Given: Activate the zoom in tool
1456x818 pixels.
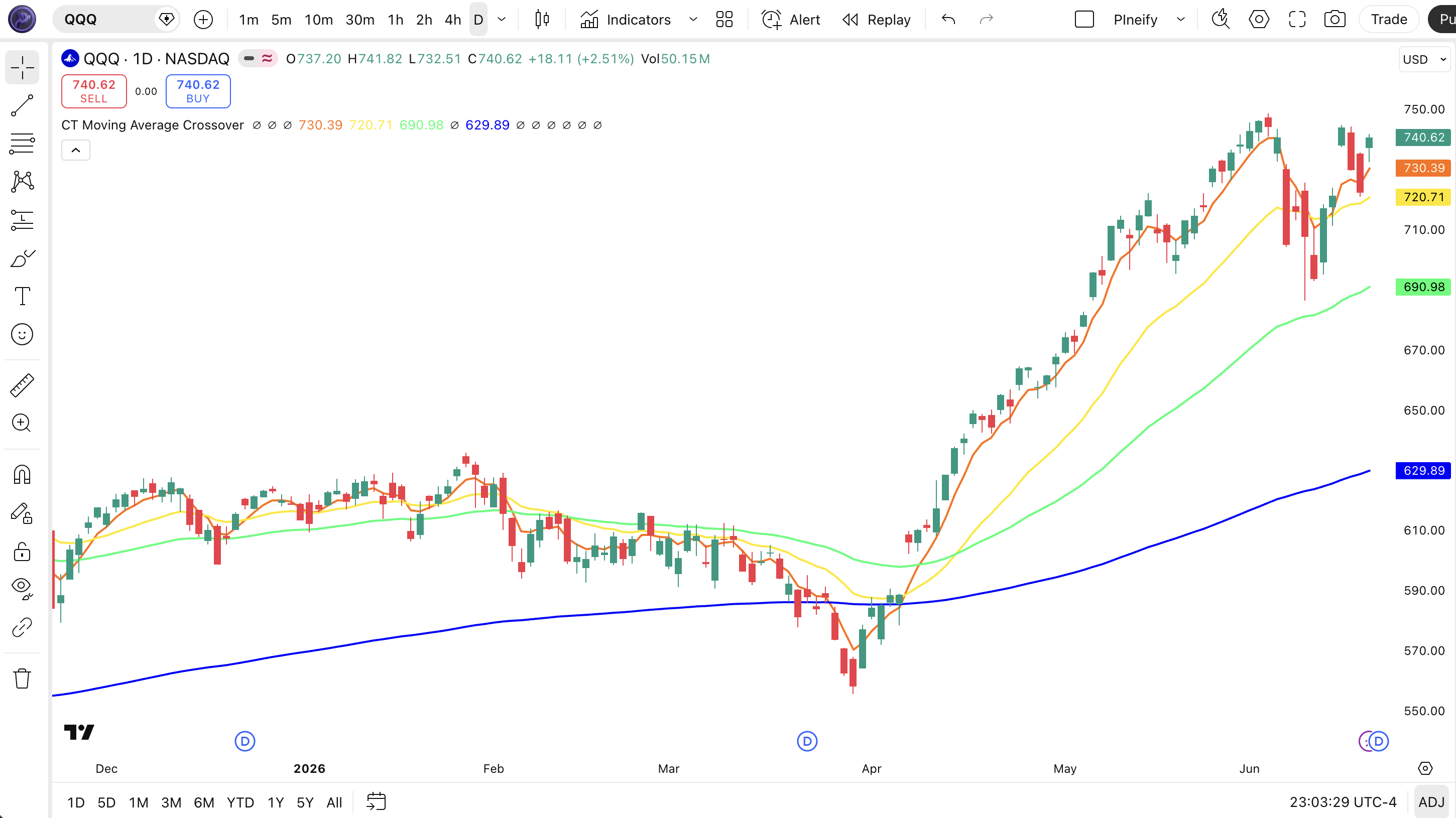Looking at the screenshot, I should point(22,423).
